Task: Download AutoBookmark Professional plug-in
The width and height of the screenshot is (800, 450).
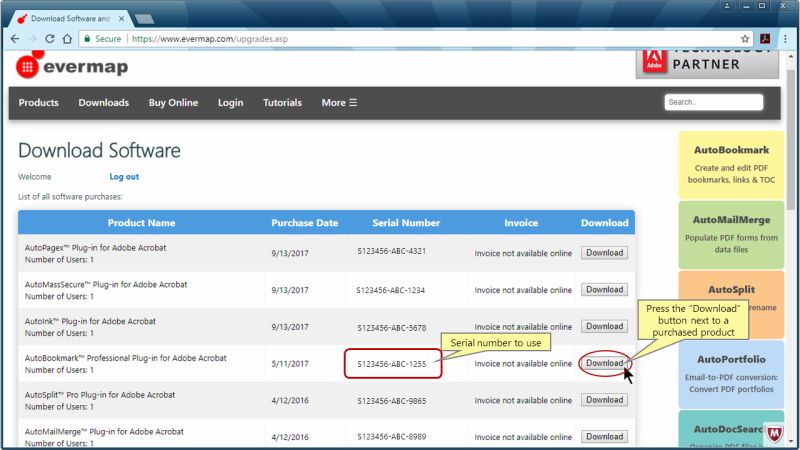Action: click(x=605, y=363)
